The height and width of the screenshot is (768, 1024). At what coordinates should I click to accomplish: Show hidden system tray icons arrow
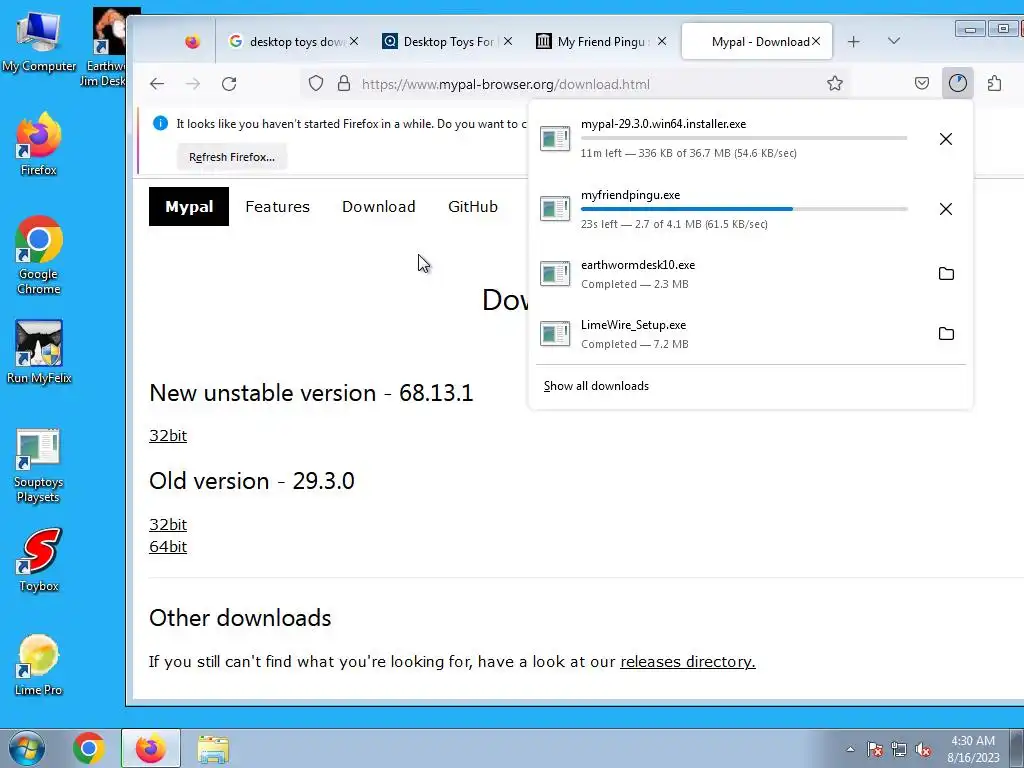850,749
